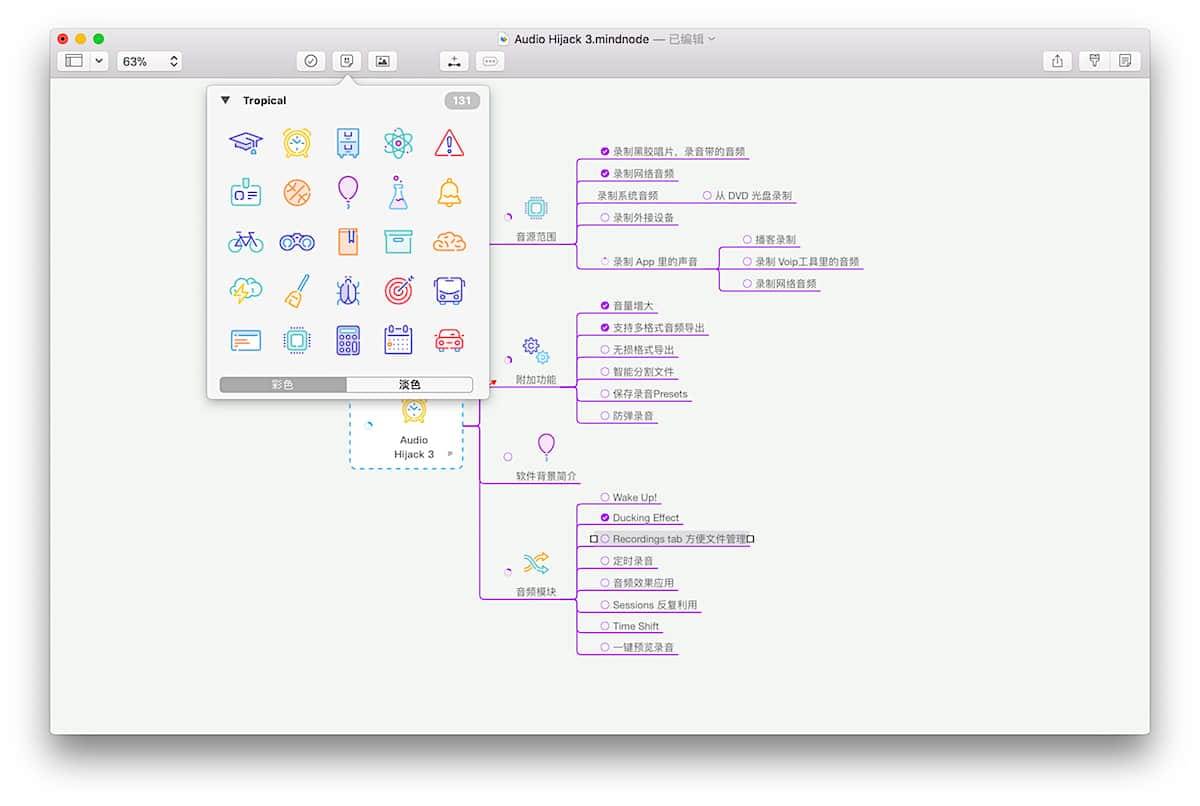Check the Wake Up! task circle
Screen dimensions: 1200x806
(x=605, y=497)
